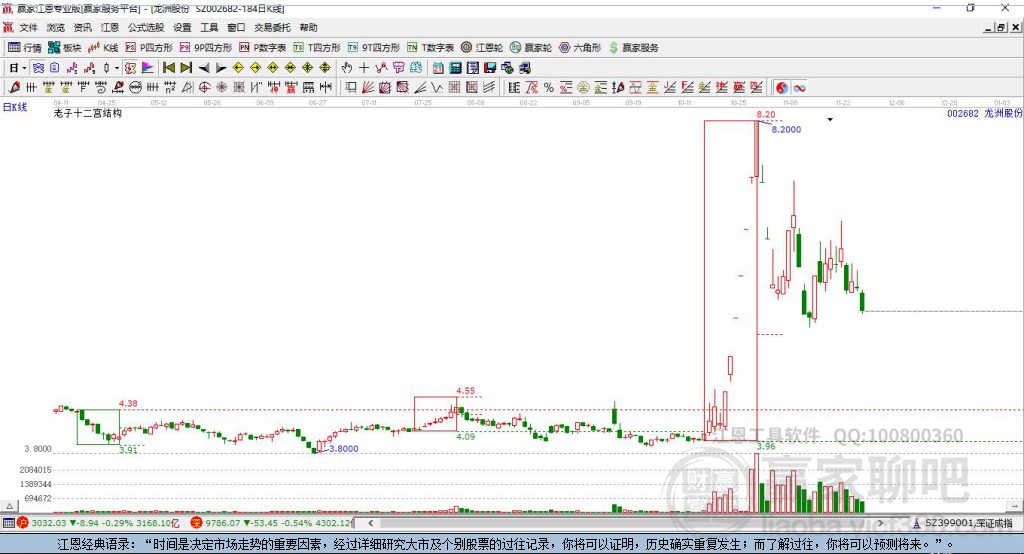Select the Gann fan lines tool
This screenshot has width=1024, height=554.
pos(368,88)
